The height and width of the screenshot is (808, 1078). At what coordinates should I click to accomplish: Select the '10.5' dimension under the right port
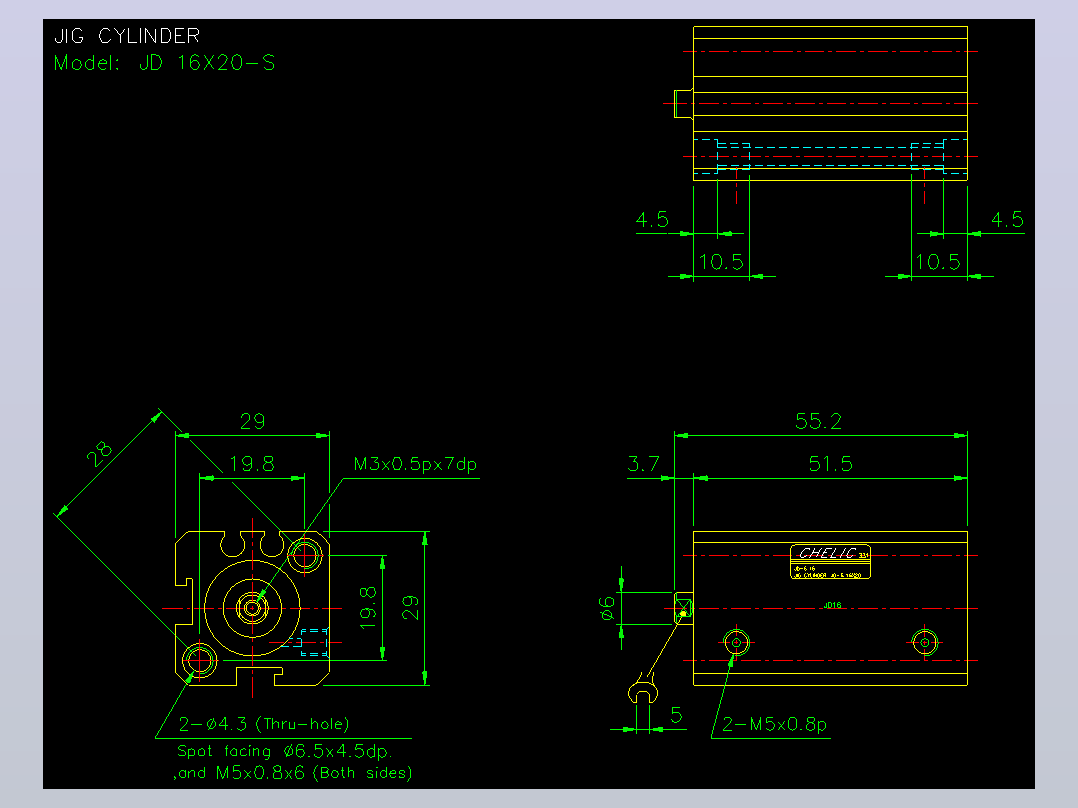[938, 262]
